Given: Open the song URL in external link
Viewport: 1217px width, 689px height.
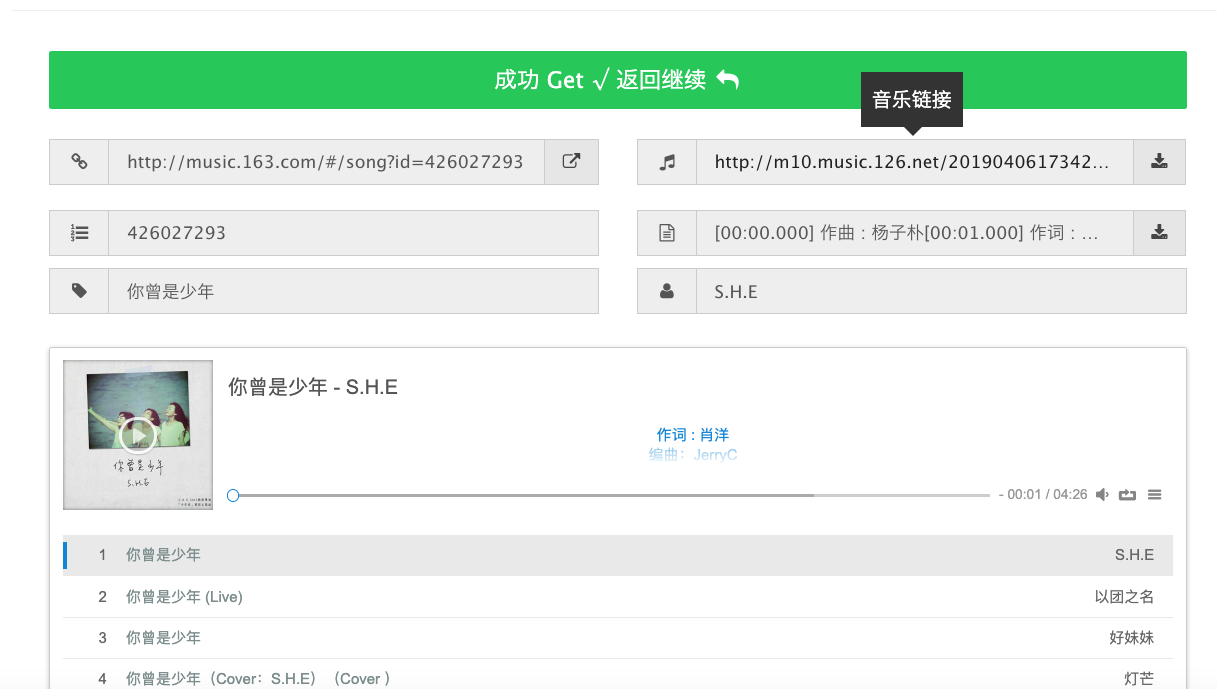Looking at the screenshot, I should click(571, 162).
